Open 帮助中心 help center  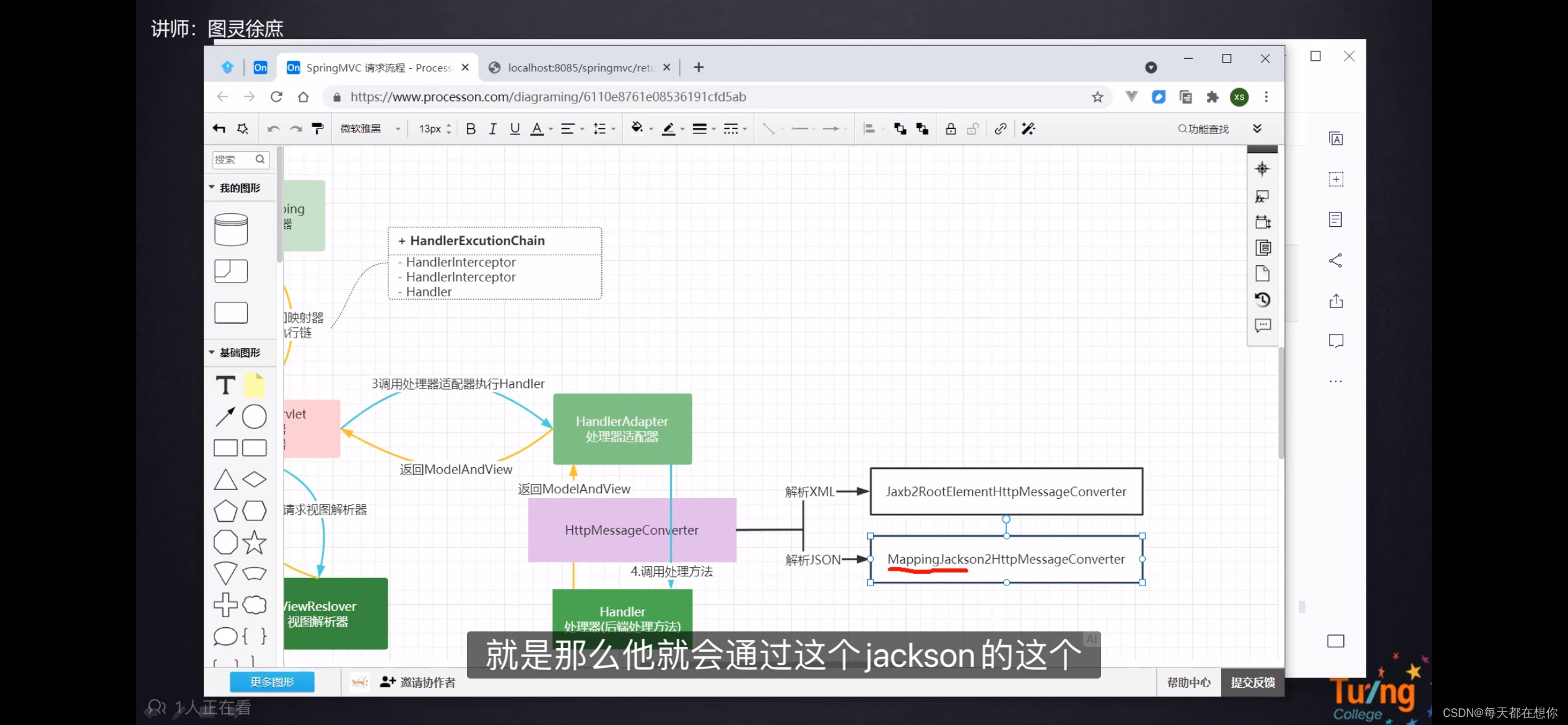point(1189,682)
